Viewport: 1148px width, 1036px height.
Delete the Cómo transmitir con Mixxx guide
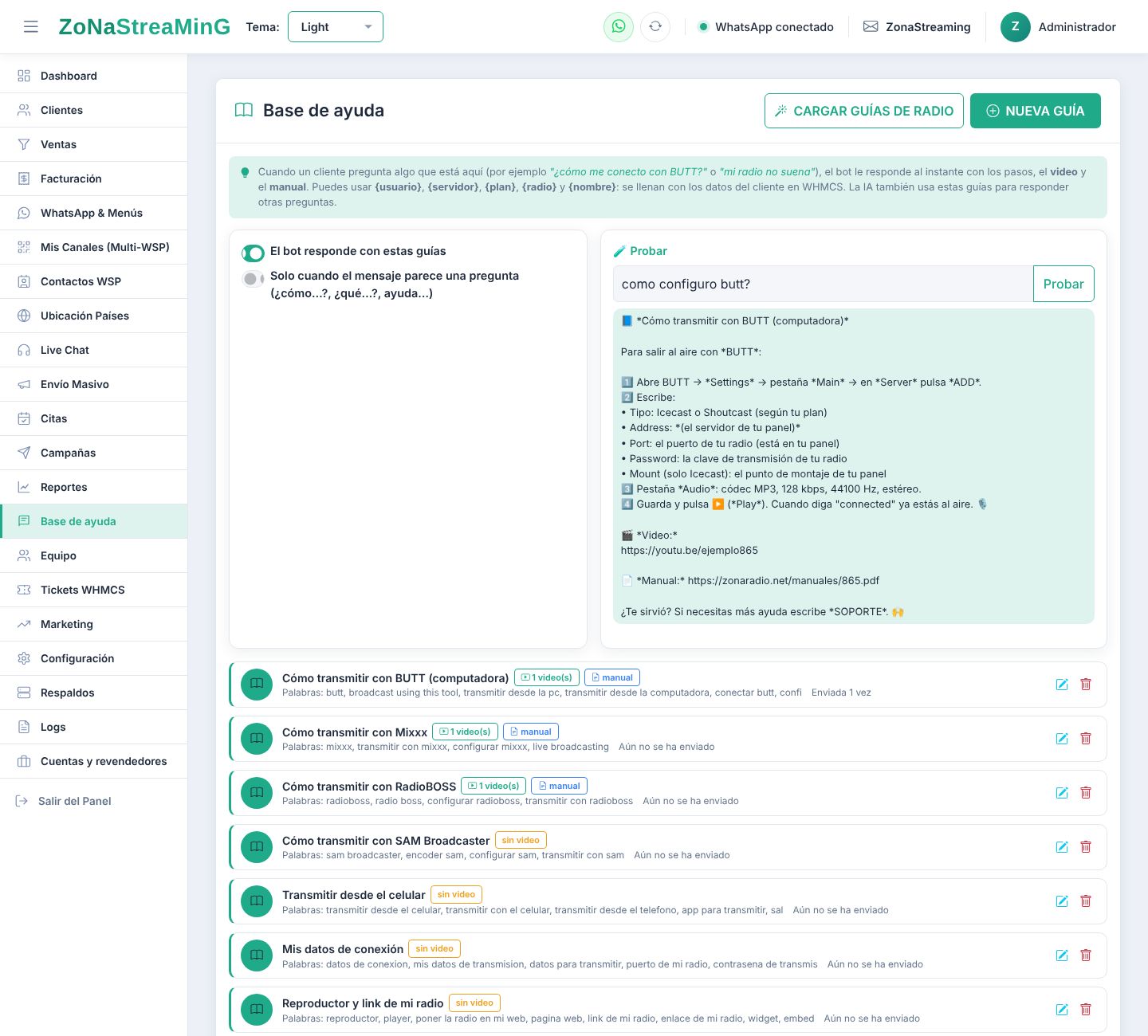[x=1086, y=739]
